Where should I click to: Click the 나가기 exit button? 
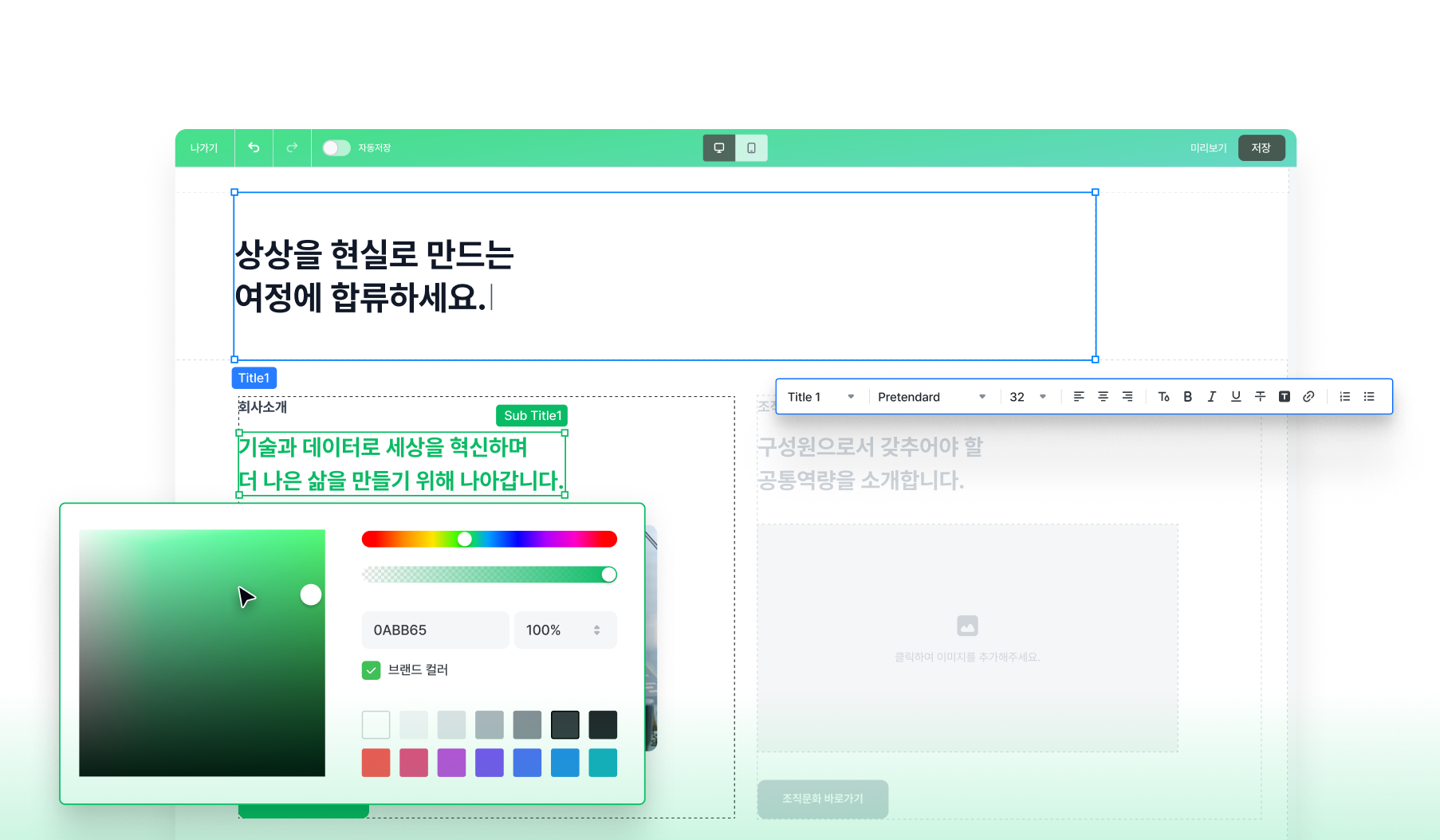point(204,147)
